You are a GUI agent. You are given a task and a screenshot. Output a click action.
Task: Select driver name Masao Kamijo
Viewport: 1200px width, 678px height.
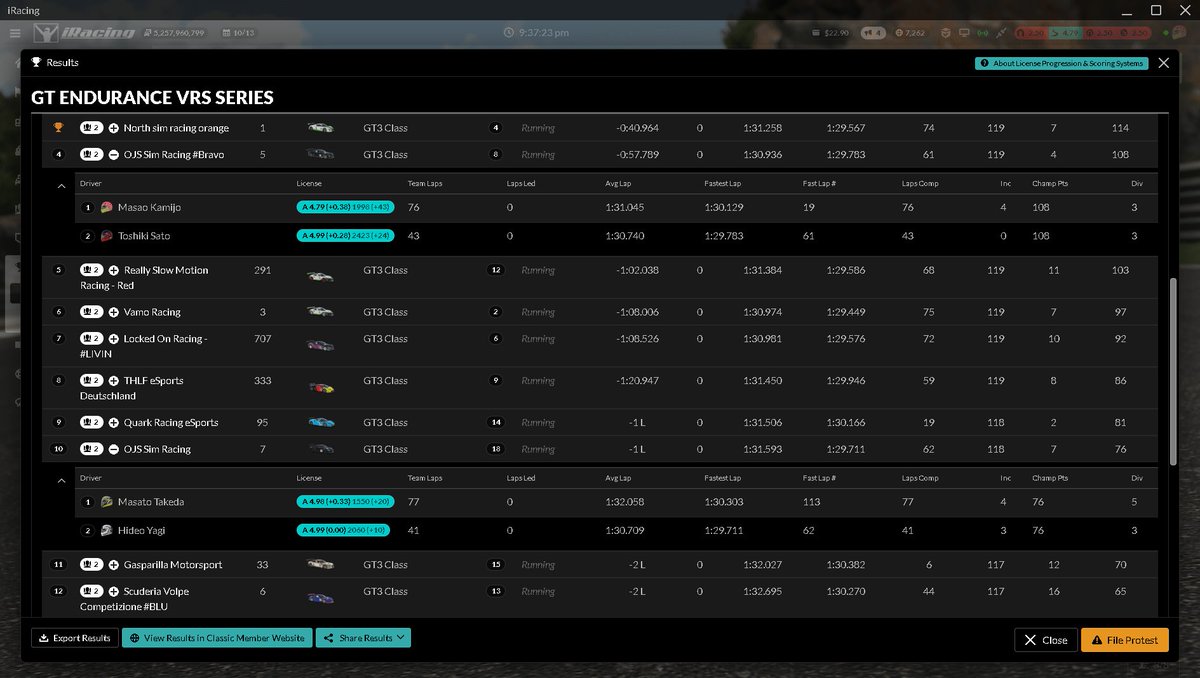click(x=149, y=207)
